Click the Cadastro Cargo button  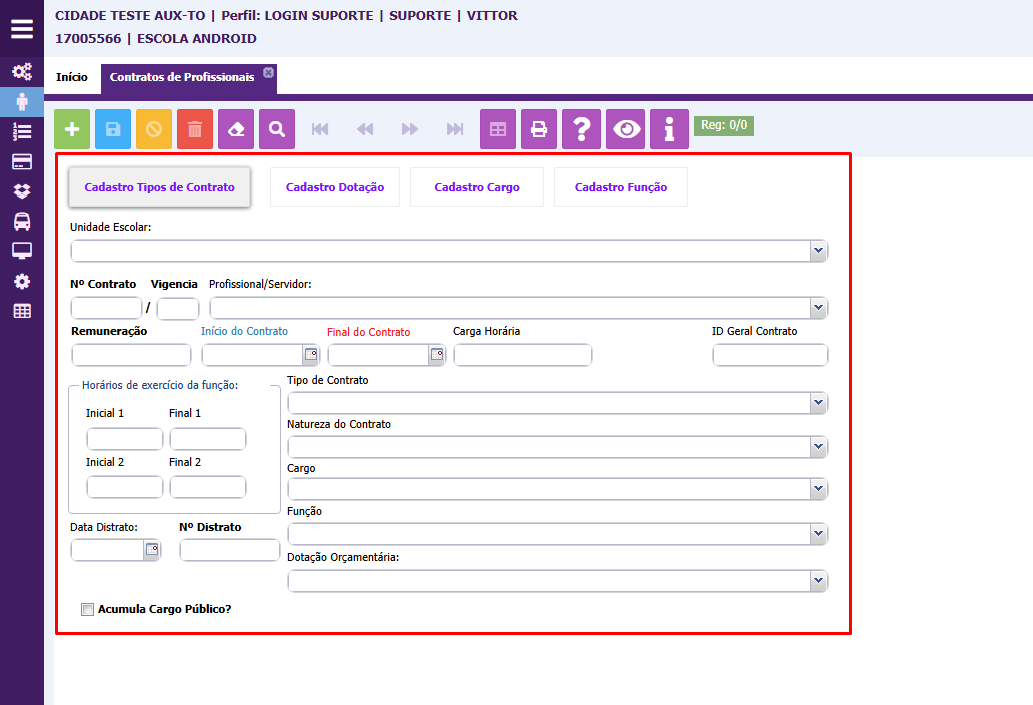477,187
